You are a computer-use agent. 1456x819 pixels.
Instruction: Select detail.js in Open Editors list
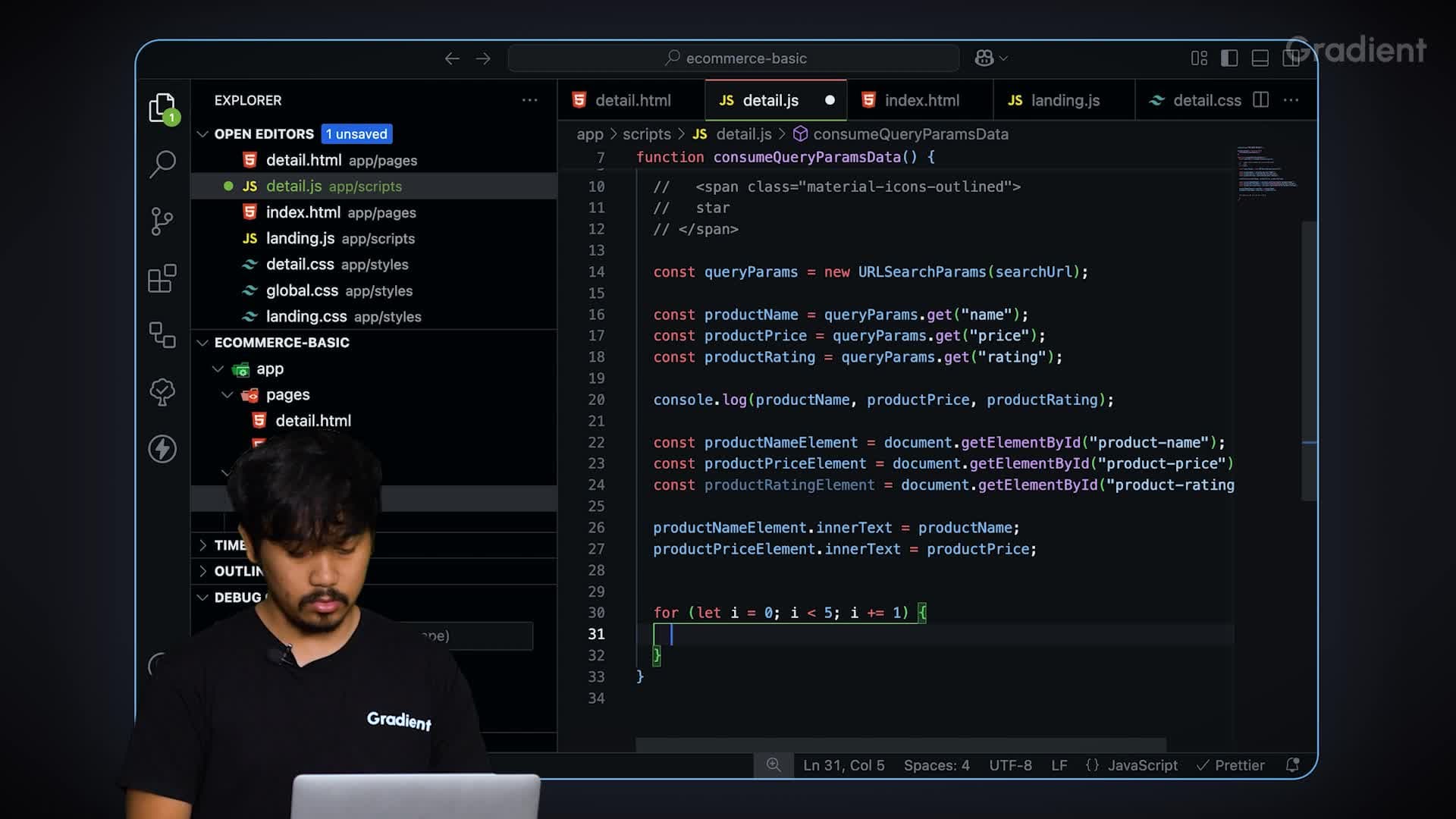374,187
